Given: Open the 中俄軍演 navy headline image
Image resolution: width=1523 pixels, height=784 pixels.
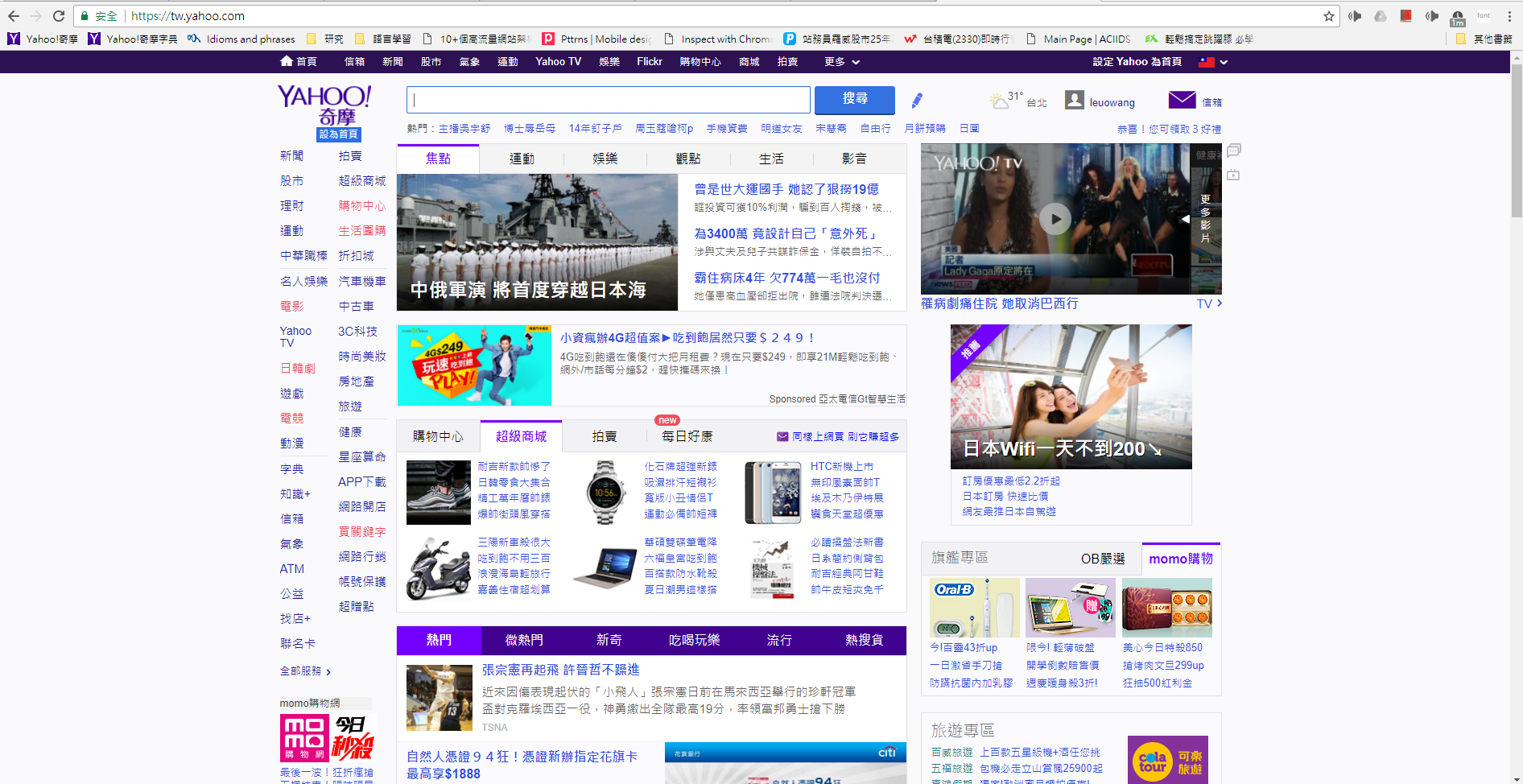Looking at the screenshot, I should tap(537, 242).
